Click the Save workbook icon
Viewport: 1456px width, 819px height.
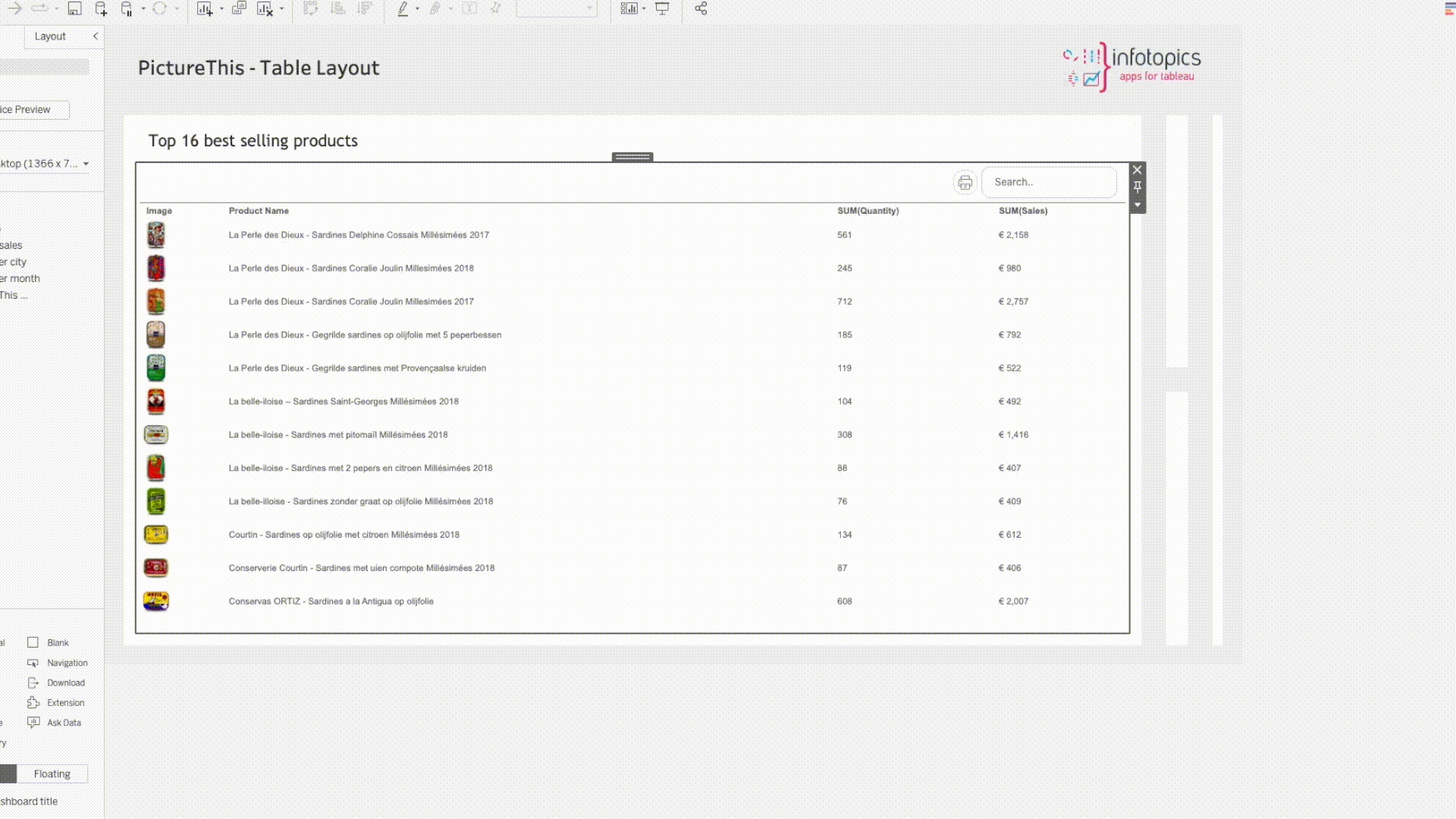coord(74,8)
